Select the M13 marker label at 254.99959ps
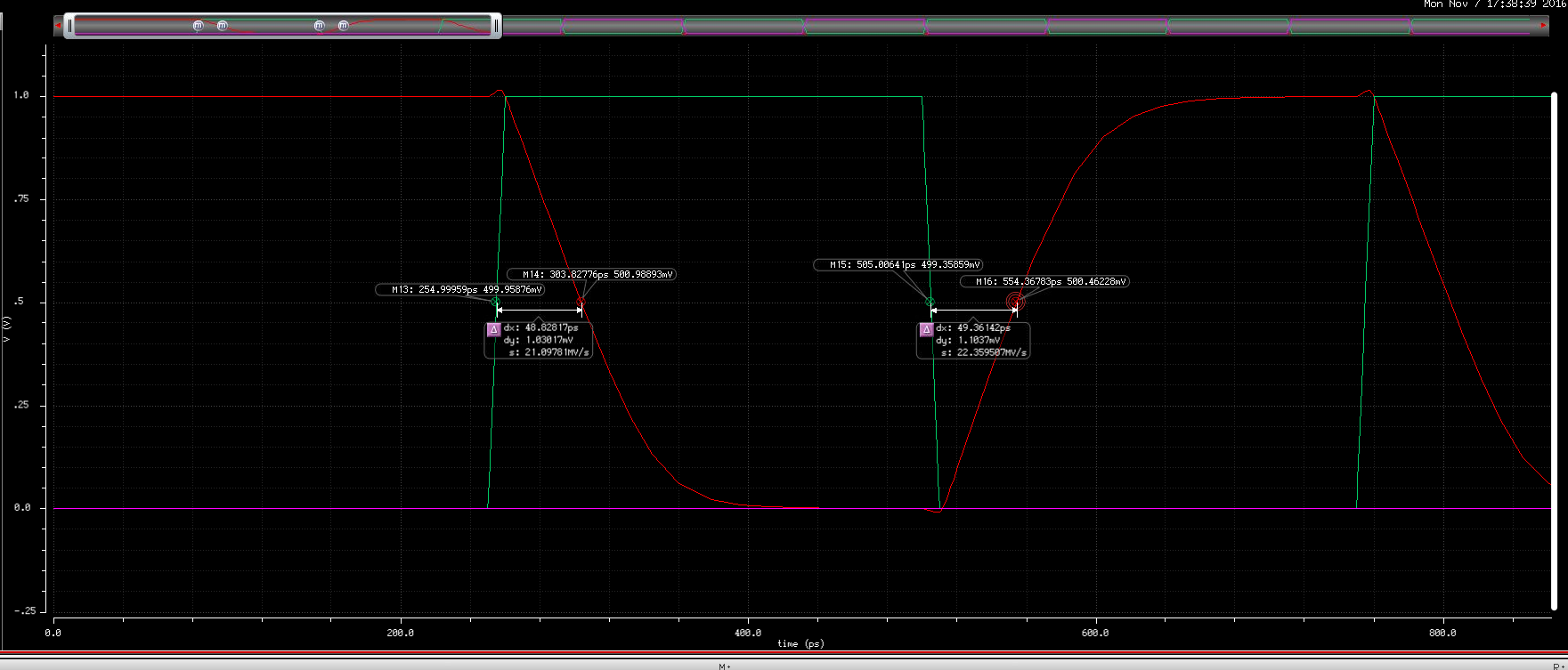The height and width of the screenshot is (670, 1568). pyautogui.click(x=460, y=290)
